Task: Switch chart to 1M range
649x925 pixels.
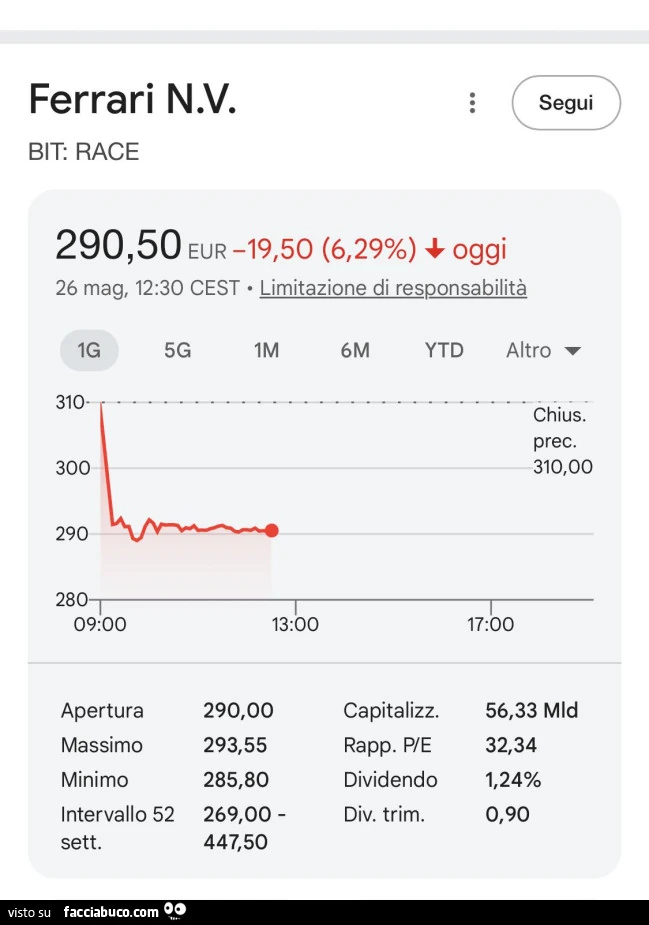Action: tap(267, 350)
